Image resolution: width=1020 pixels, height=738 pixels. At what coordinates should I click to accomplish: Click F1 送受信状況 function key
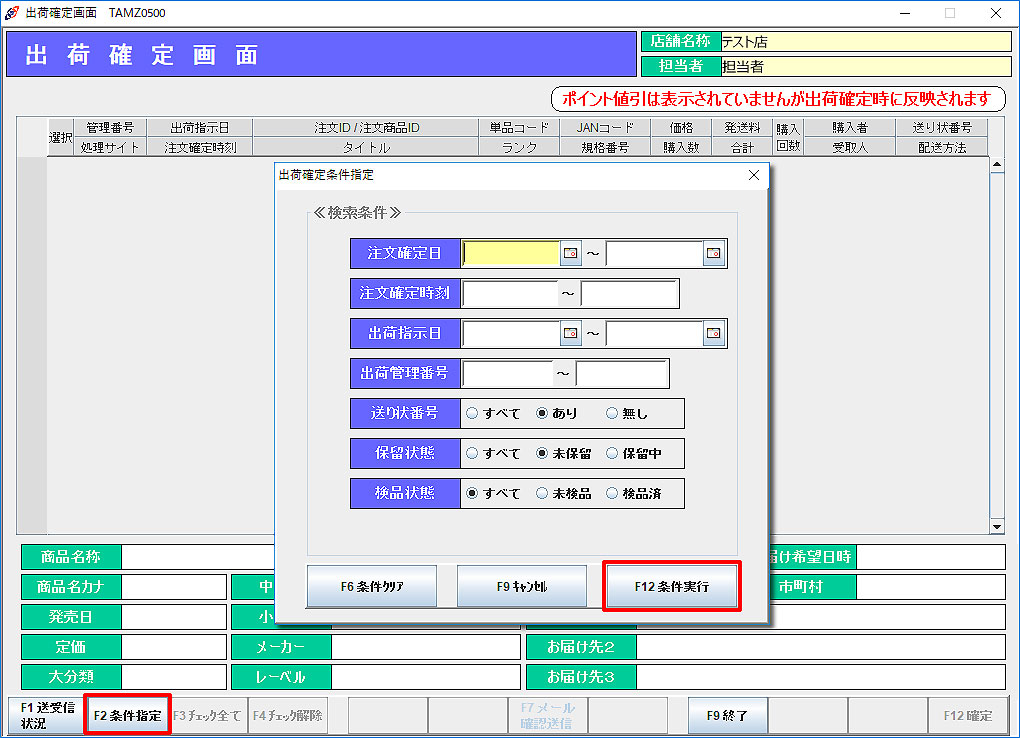(x=43, y=716)
